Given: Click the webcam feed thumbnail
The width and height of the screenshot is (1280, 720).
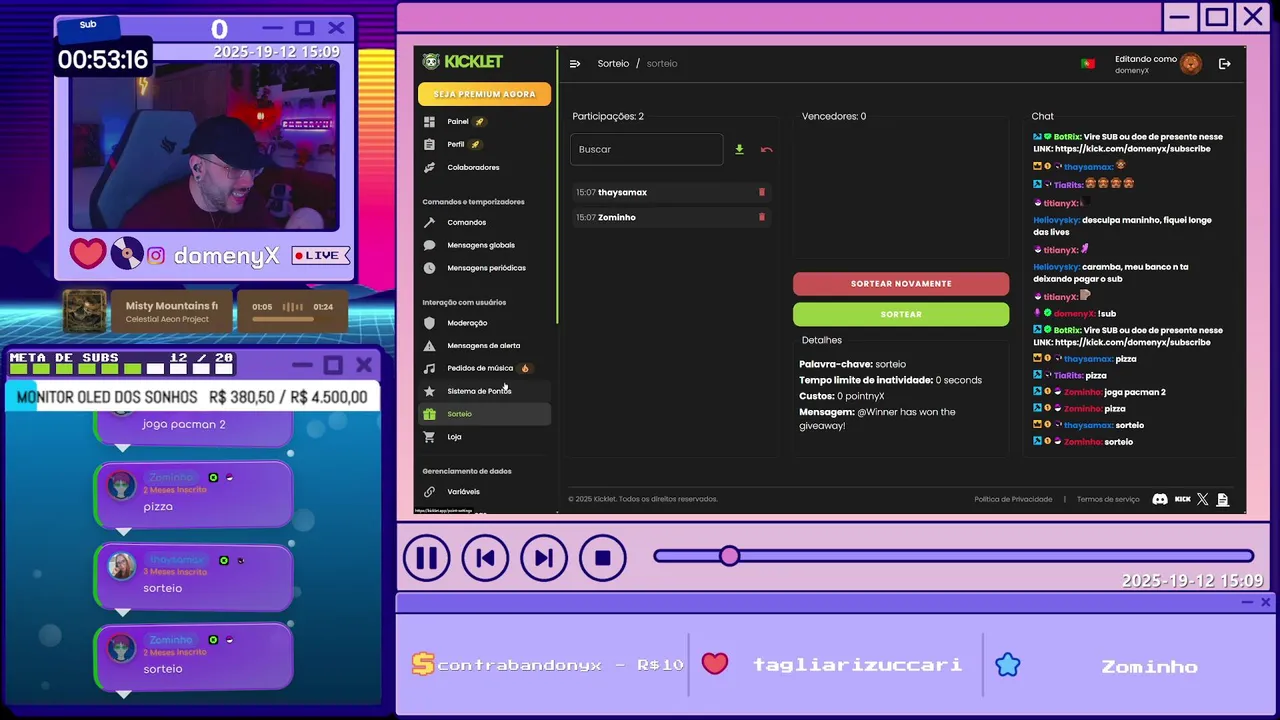Looking at the screenshot, I should [x=204, y=147].
